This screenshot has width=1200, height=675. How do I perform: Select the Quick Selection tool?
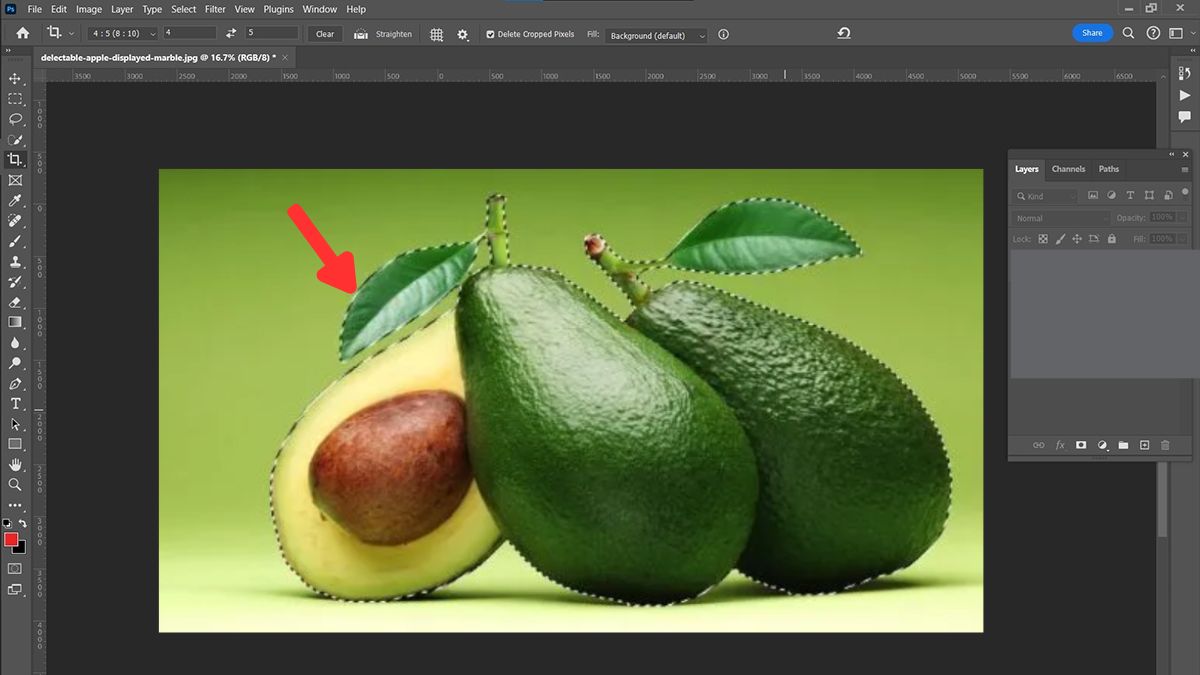click(15, 139)
